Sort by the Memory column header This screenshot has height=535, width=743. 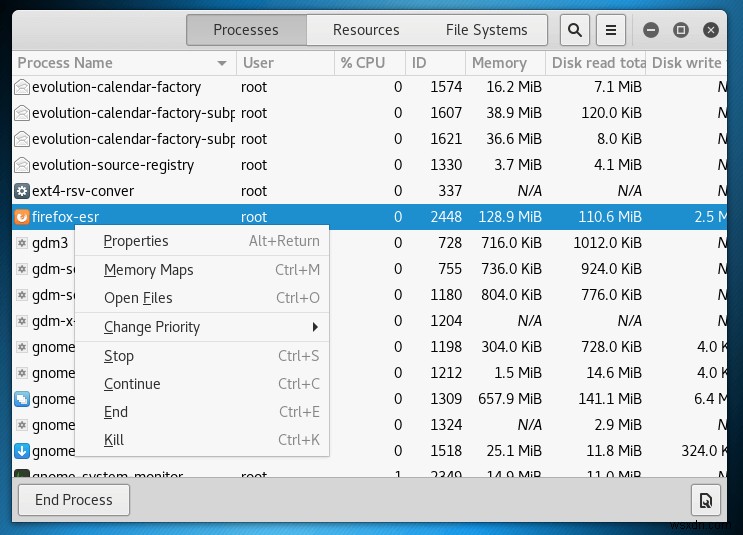(506, 63)
